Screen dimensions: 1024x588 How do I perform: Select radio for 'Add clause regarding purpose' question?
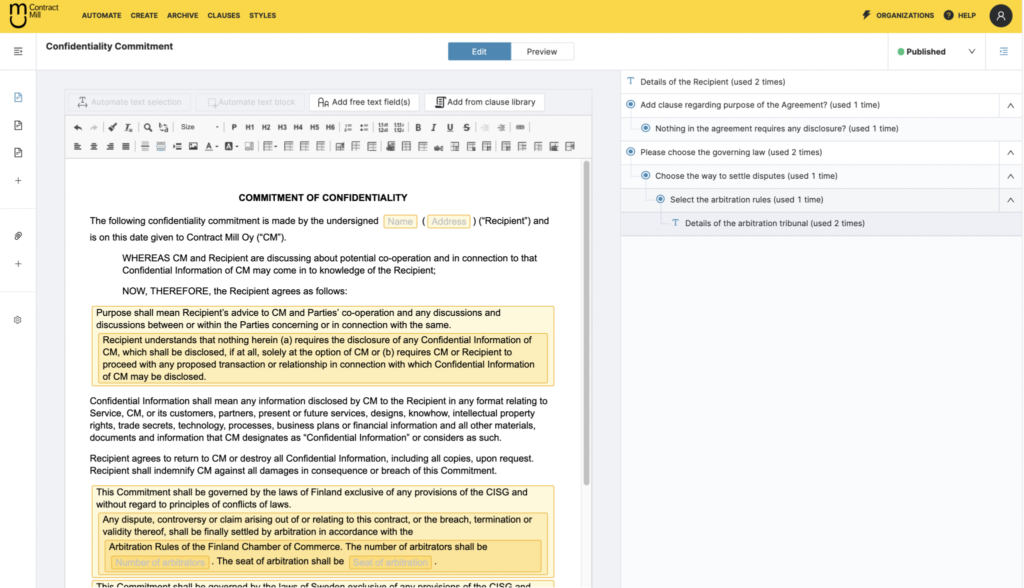click(630, 105)
